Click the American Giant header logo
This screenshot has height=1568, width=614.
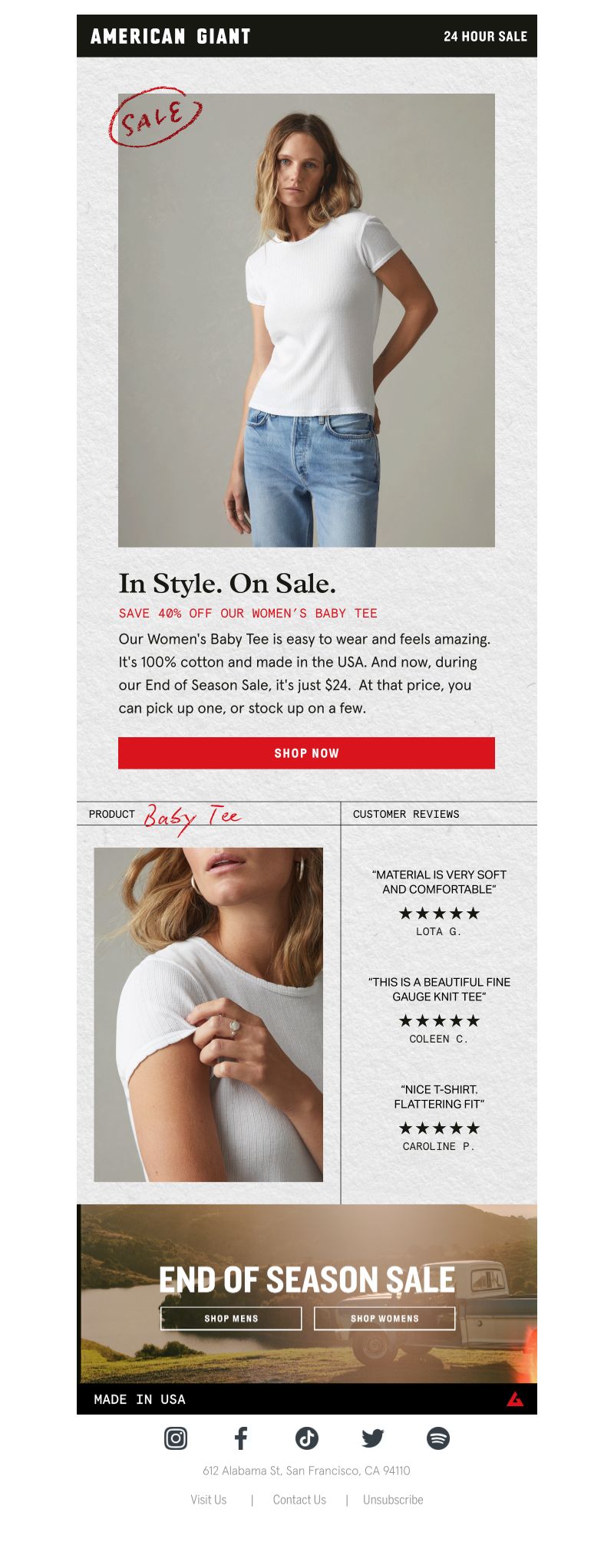170,36
